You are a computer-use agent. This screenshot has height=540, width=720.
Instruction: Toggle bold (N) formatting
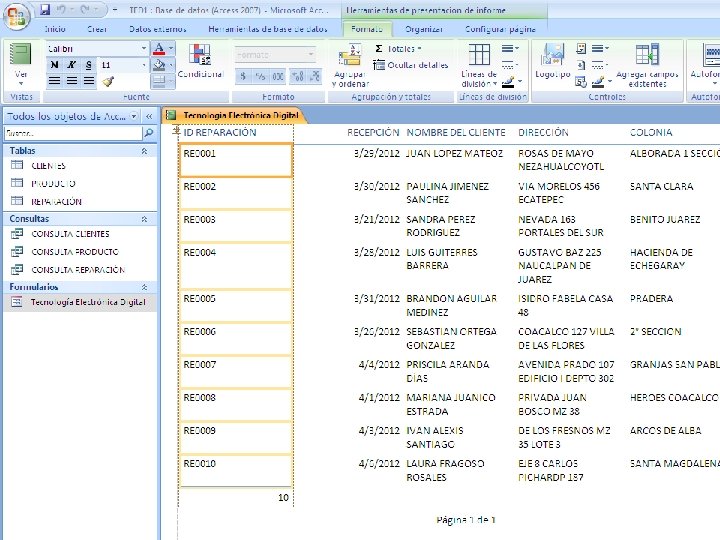(54, 65)
